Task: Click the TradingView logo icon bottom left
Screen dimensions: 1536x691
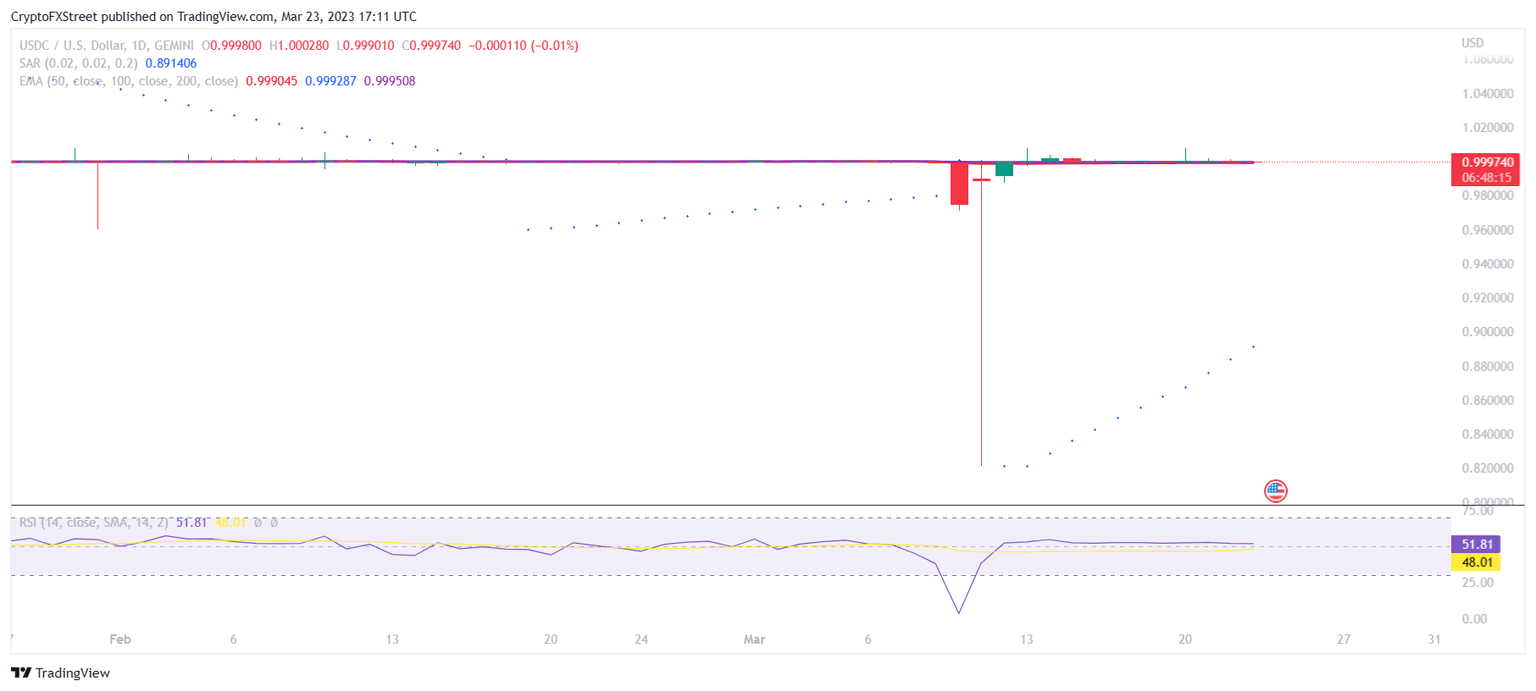Action: (20, 673)
